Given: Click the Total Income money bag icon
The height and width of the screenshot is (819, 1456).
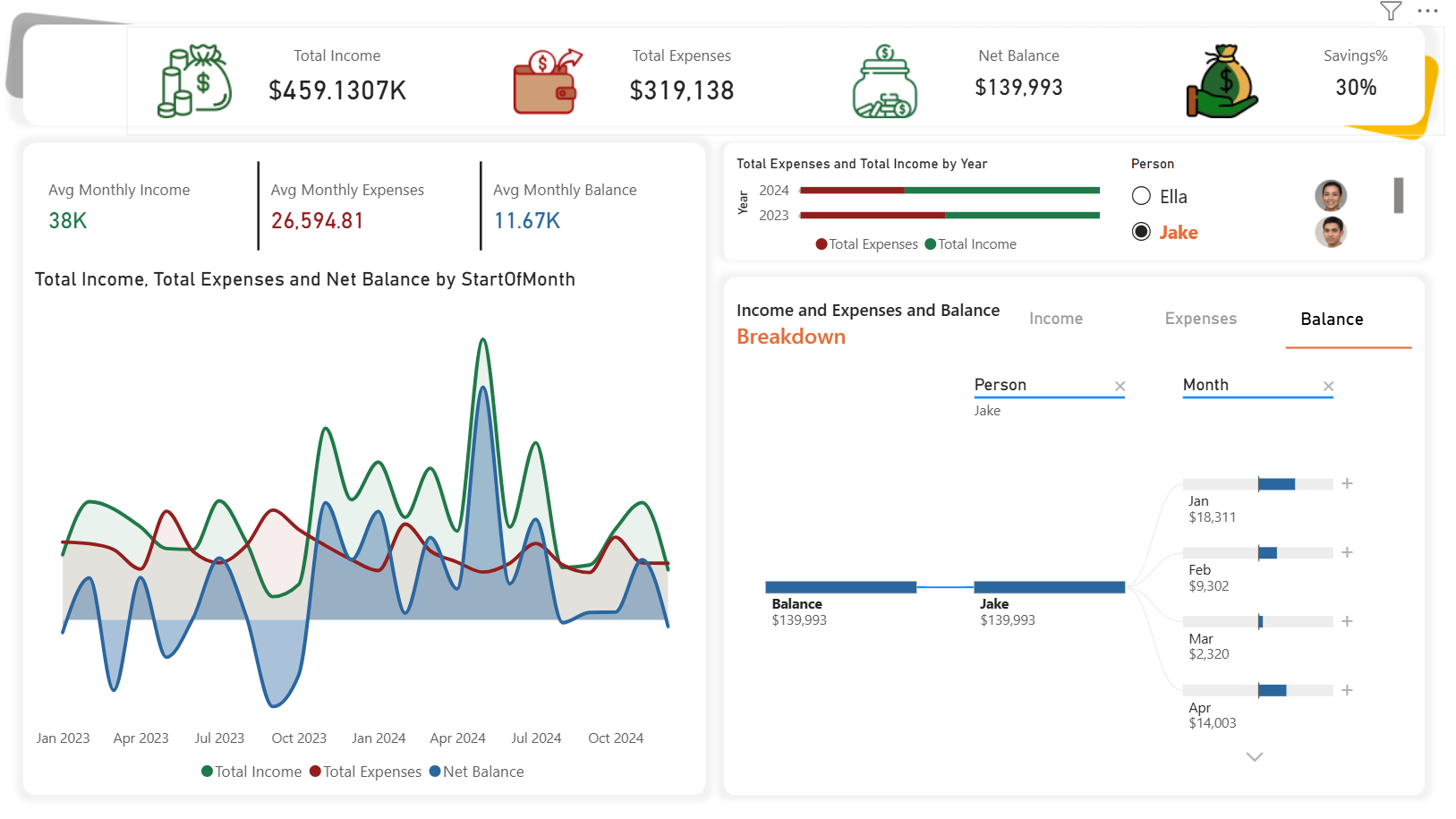Looking at the screenshot, I should [194, 81].
